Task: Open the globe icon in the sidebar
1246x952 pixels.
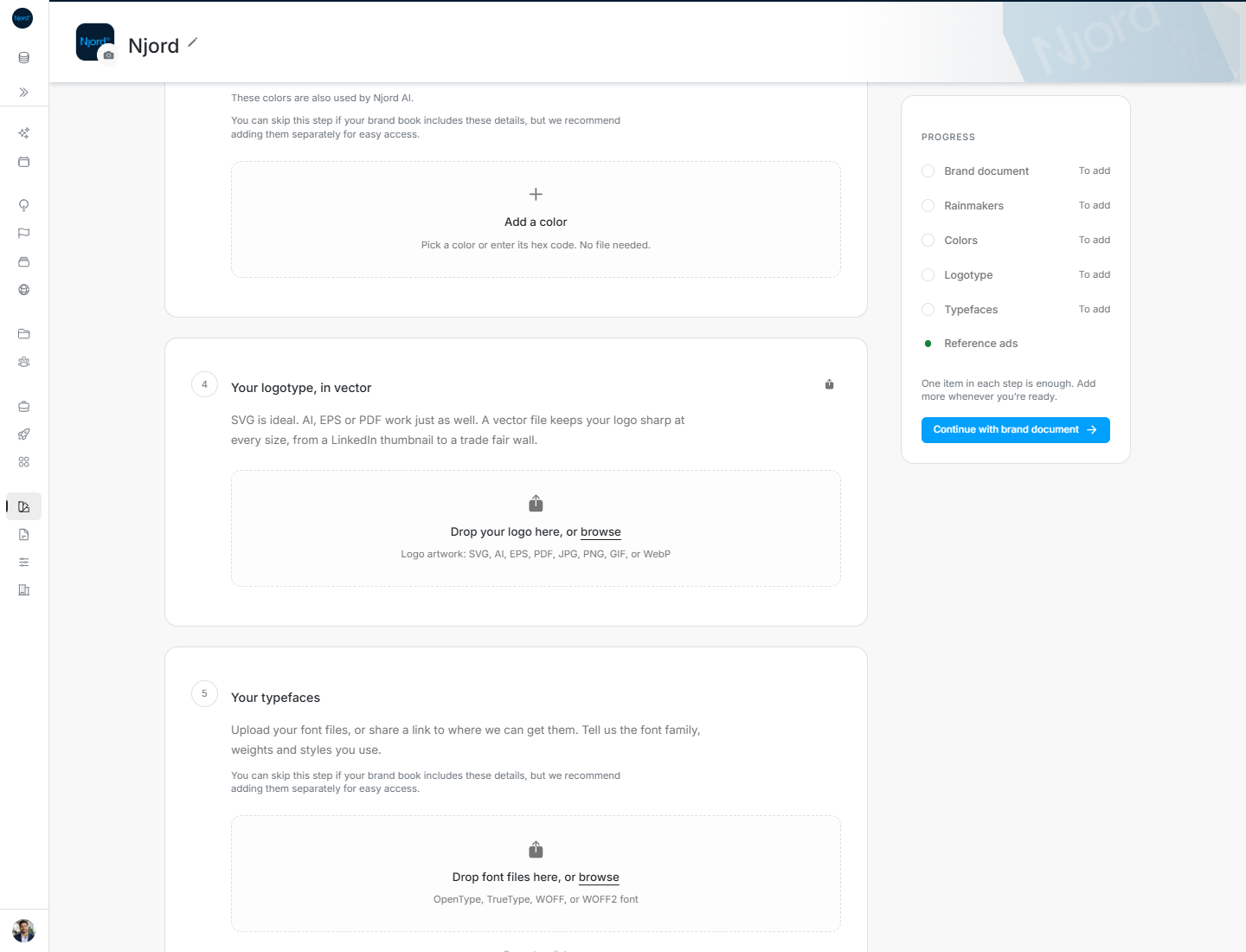Action: (24, 290)
